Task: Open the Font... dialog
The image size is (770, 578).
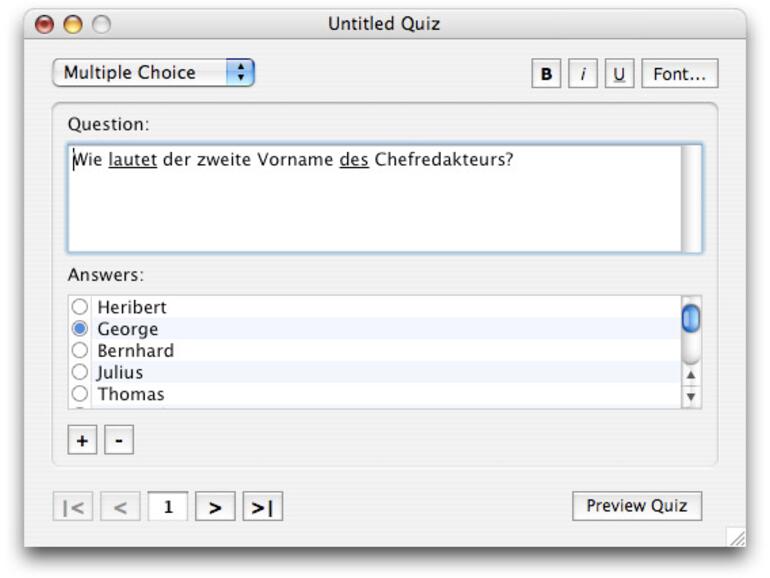Action: point(679,74)
